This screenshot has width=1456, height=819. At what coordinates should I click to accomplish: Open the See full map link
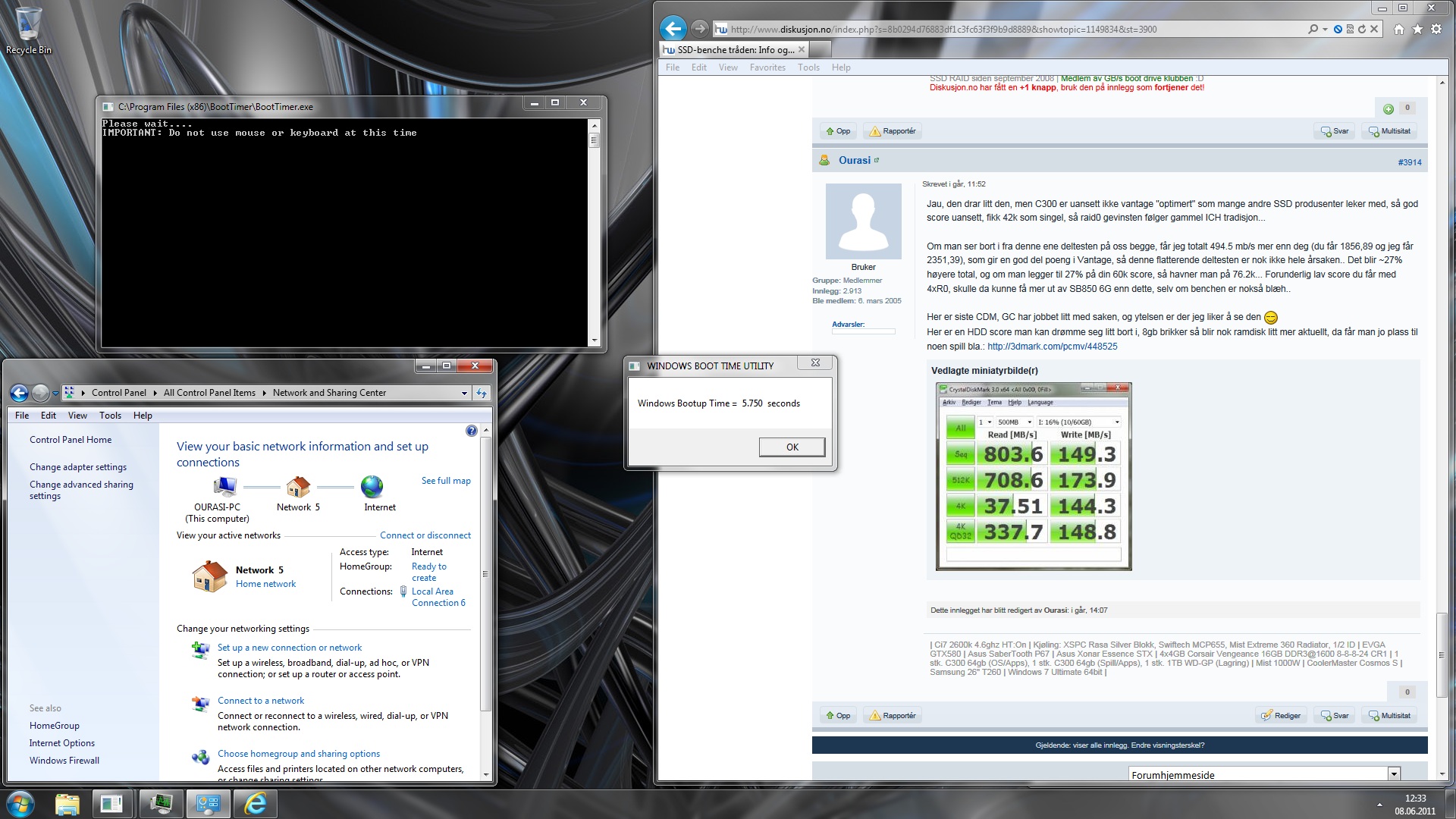pos(446,481)
